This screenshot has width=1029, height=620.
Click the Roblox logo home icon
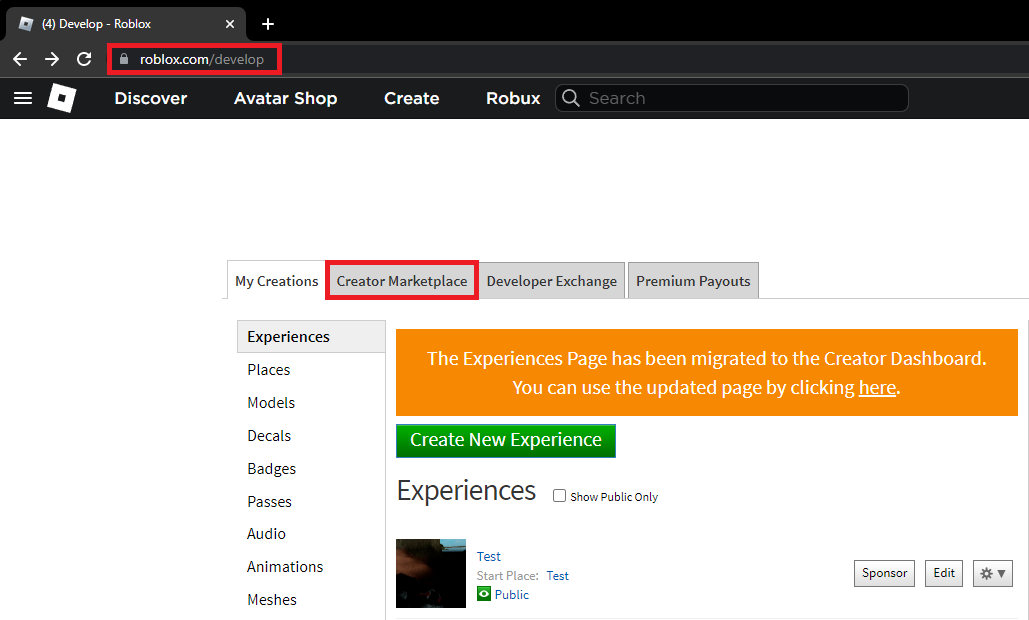(x=62, y=98)
